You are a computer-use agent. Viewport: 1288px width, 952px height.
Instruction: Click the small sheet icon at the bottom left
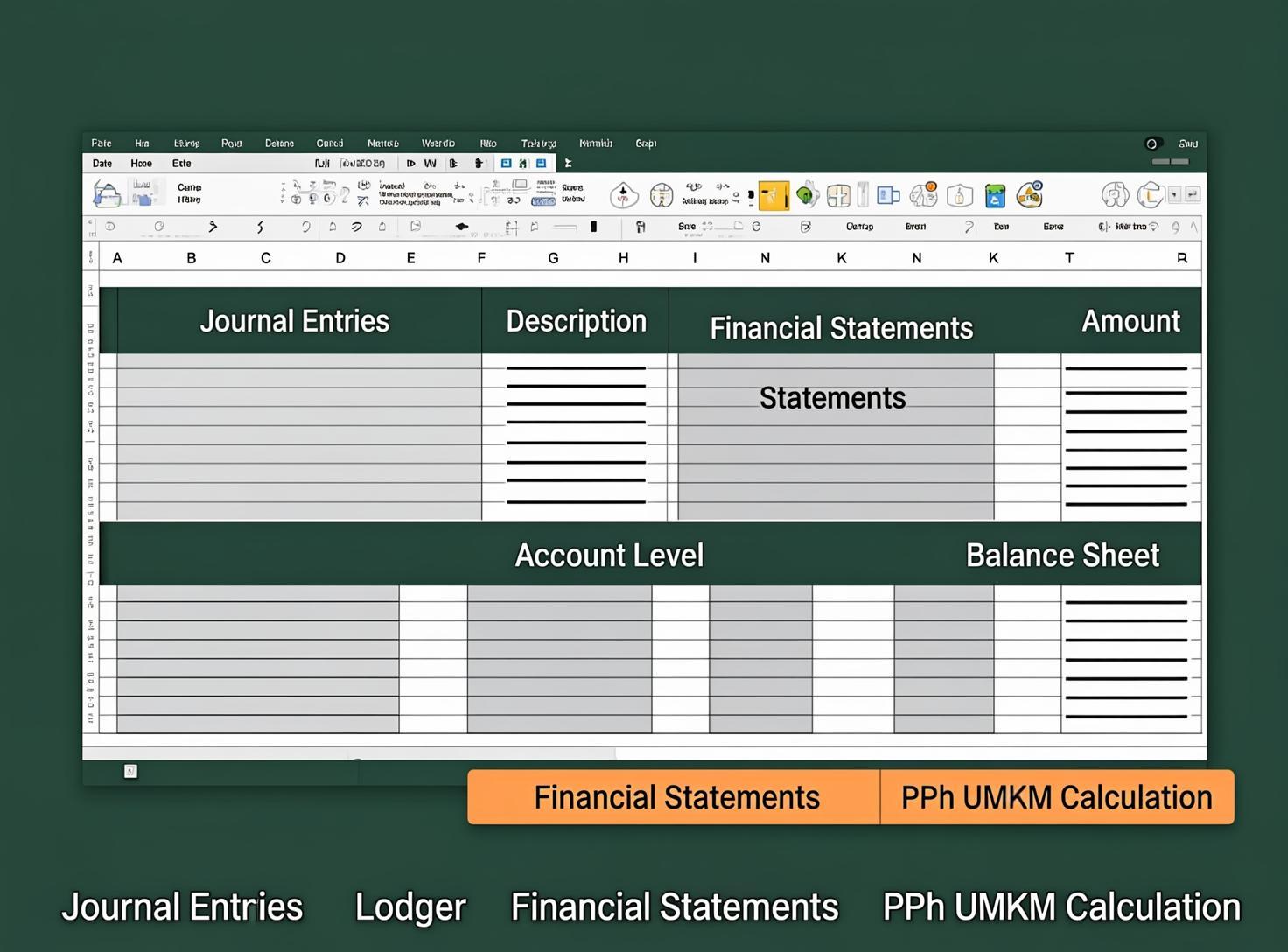(x=130, y=771)
